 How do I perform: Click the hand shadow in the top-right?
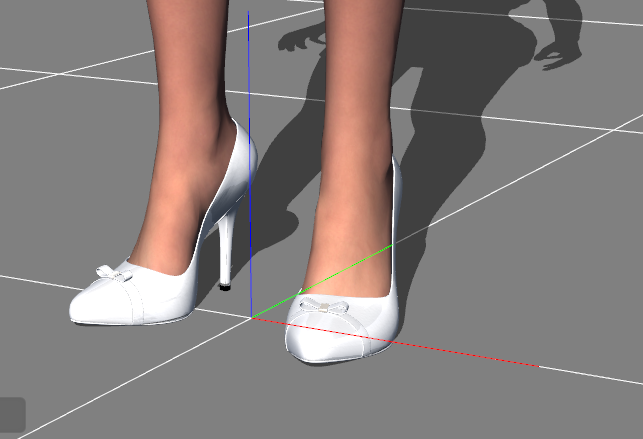pyautogui.click(x=558, y=45)
